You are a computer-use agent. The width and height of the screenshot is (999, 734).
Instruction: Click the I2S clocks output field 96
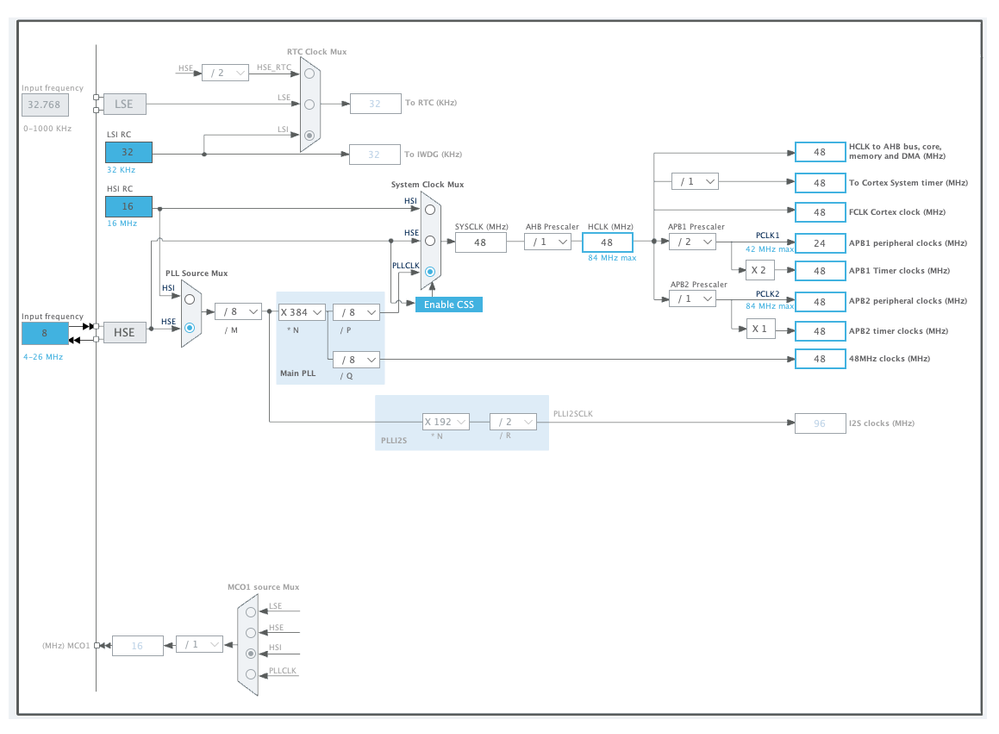point(820,423)
